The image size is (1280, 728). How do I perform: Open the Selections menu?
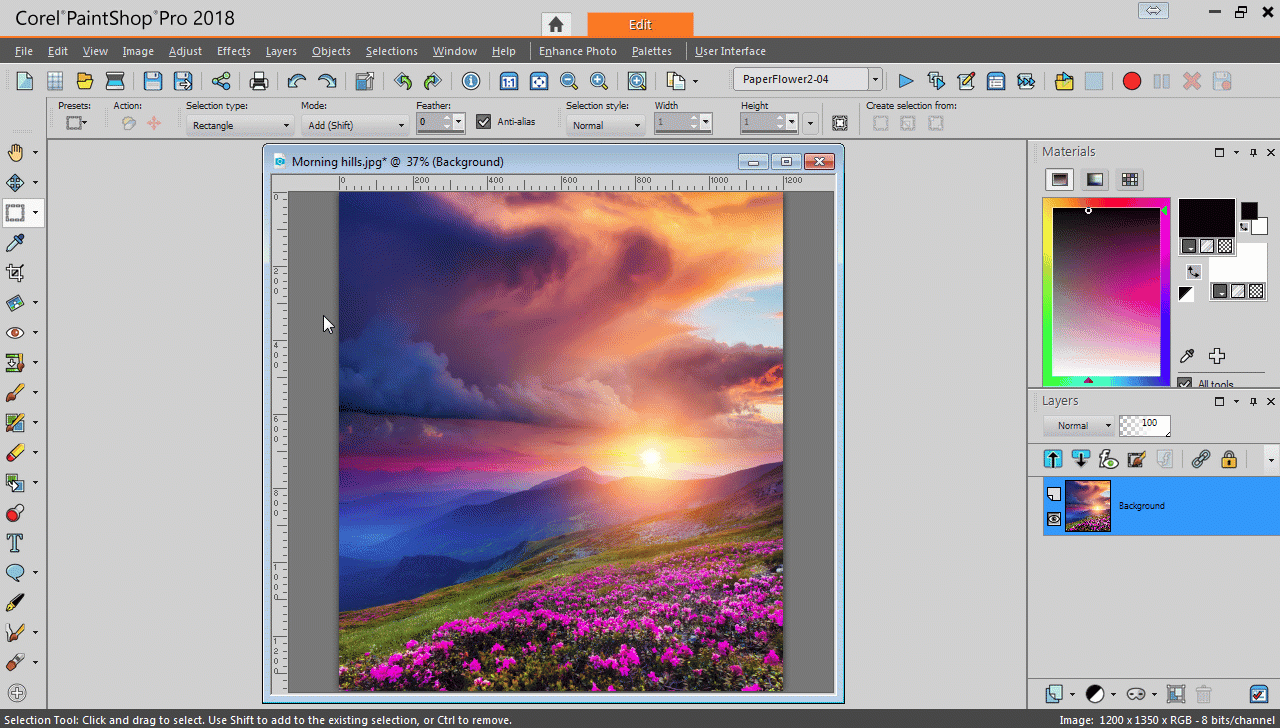[391, 51]
